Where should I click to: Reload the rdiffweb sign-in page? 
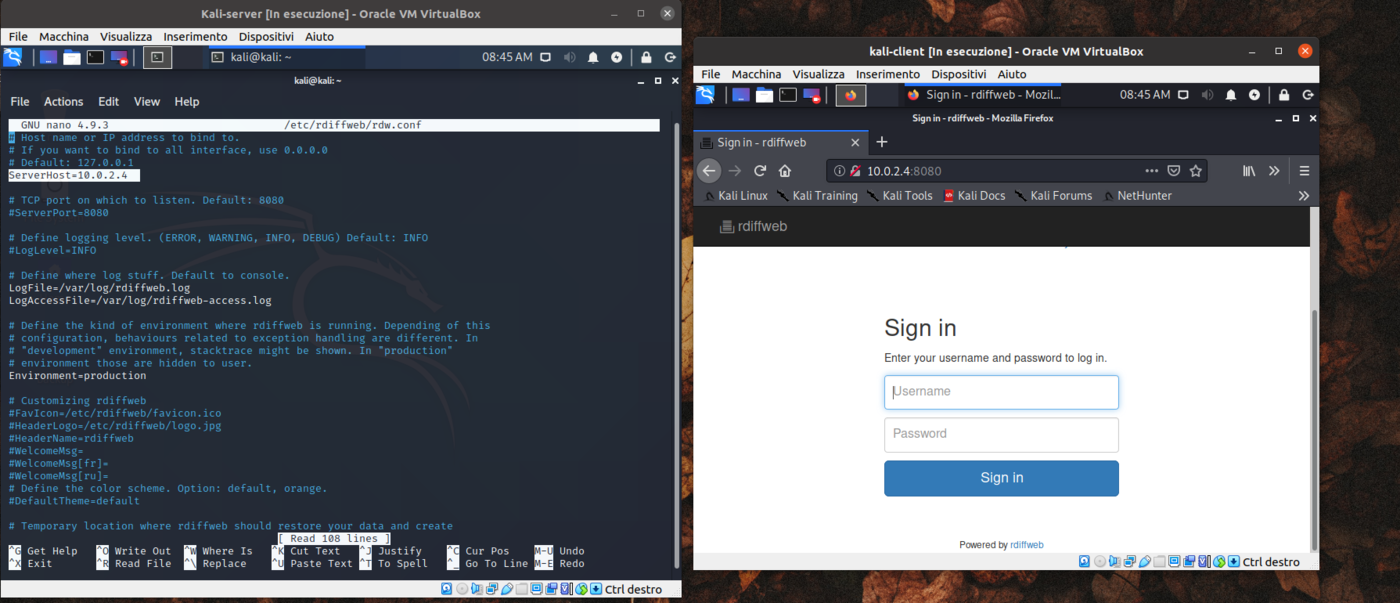(760, 171)
